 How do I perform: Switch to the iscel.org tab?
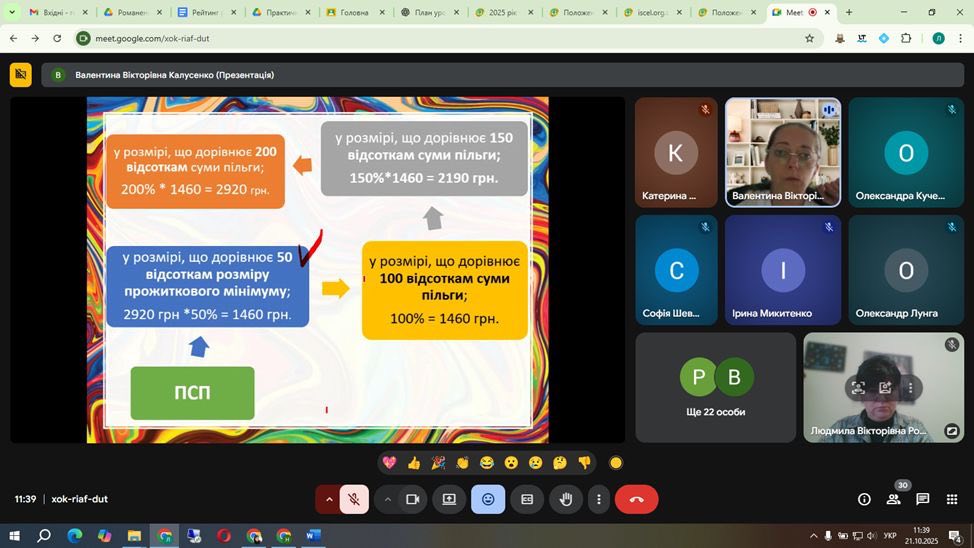(652, 12)
